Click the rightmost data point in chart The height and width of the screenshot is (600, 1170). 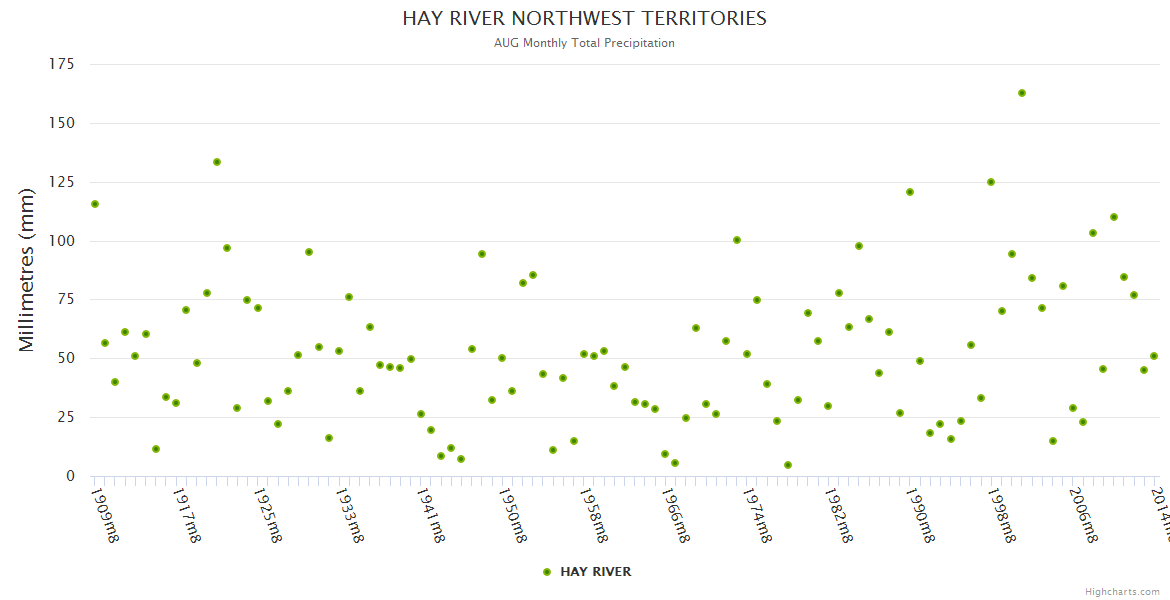tap(1154, 356)
